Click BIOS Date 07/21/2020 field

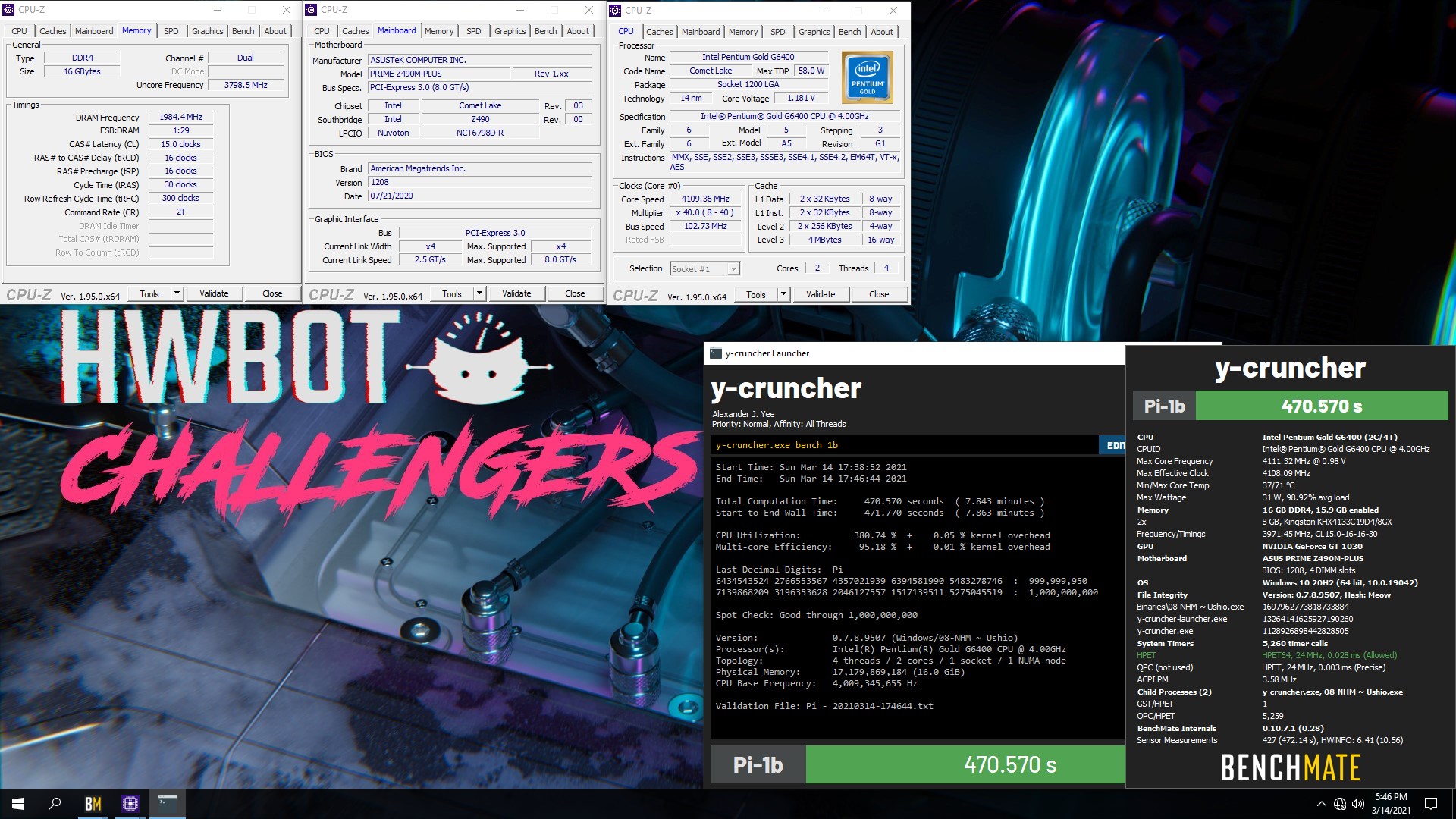479,196
